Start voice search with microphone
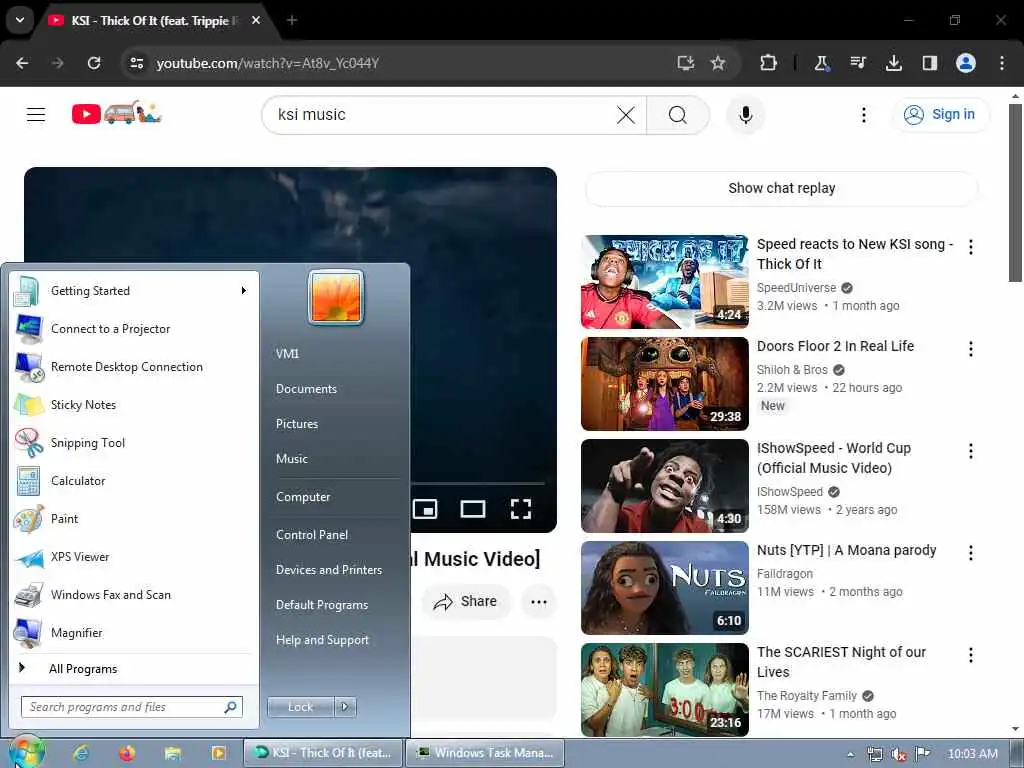The height and width of the screenshot is (768, 1024). (745, 115)
